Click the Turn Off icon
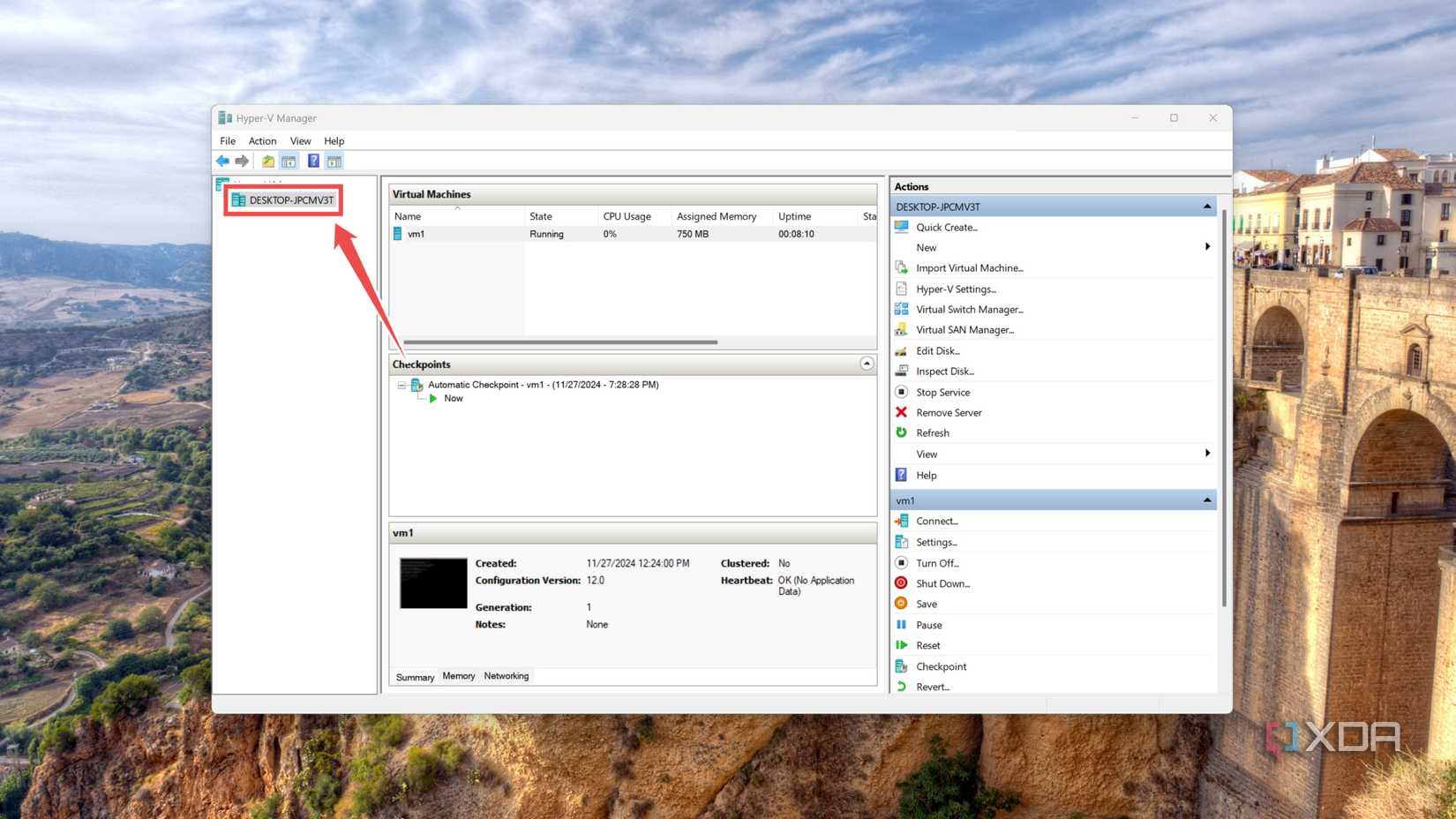This screenshot has width=1456, height=819. click(901, 563)
